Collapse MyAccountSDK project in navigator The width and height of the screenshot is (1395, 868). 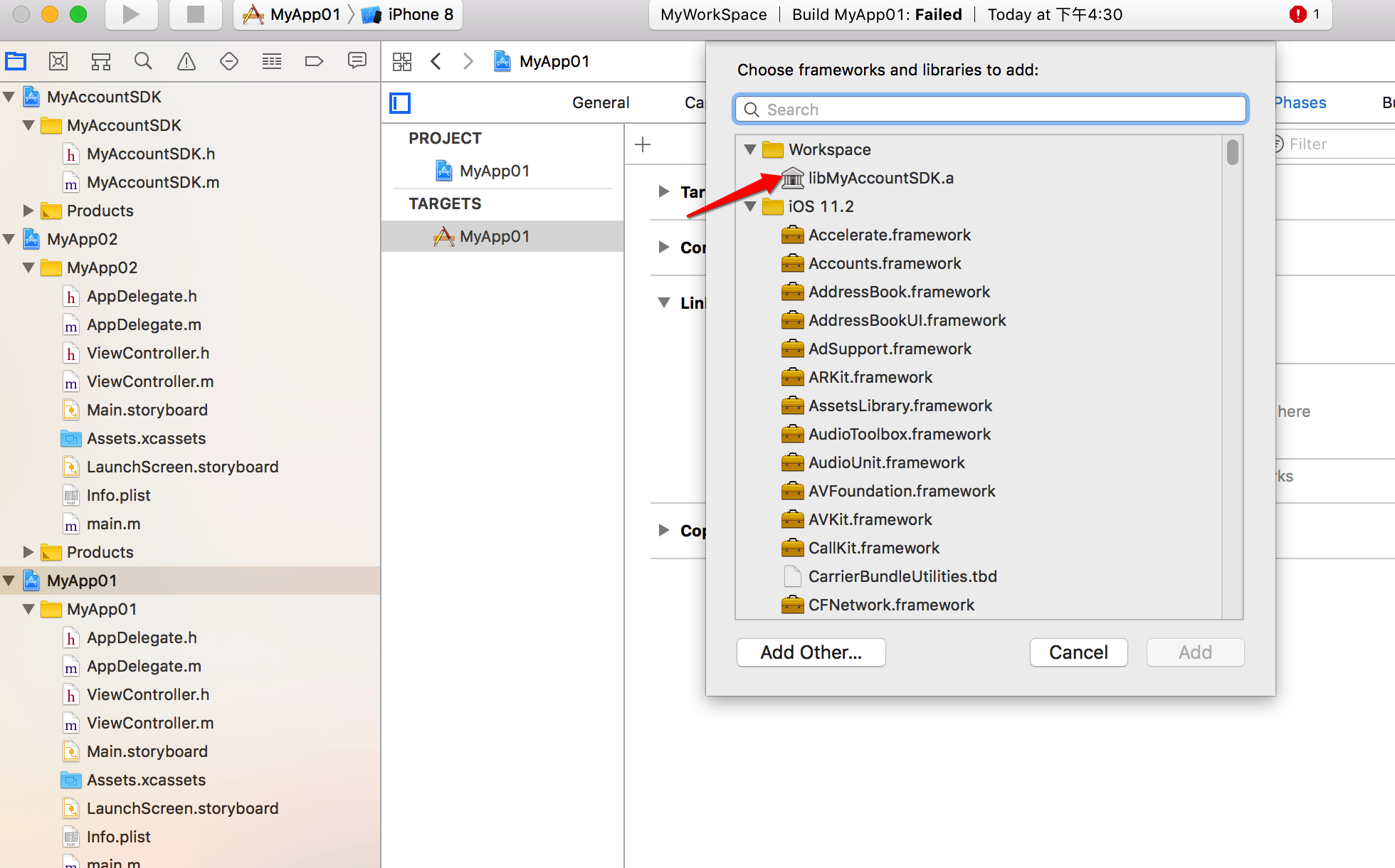[9, 97]
